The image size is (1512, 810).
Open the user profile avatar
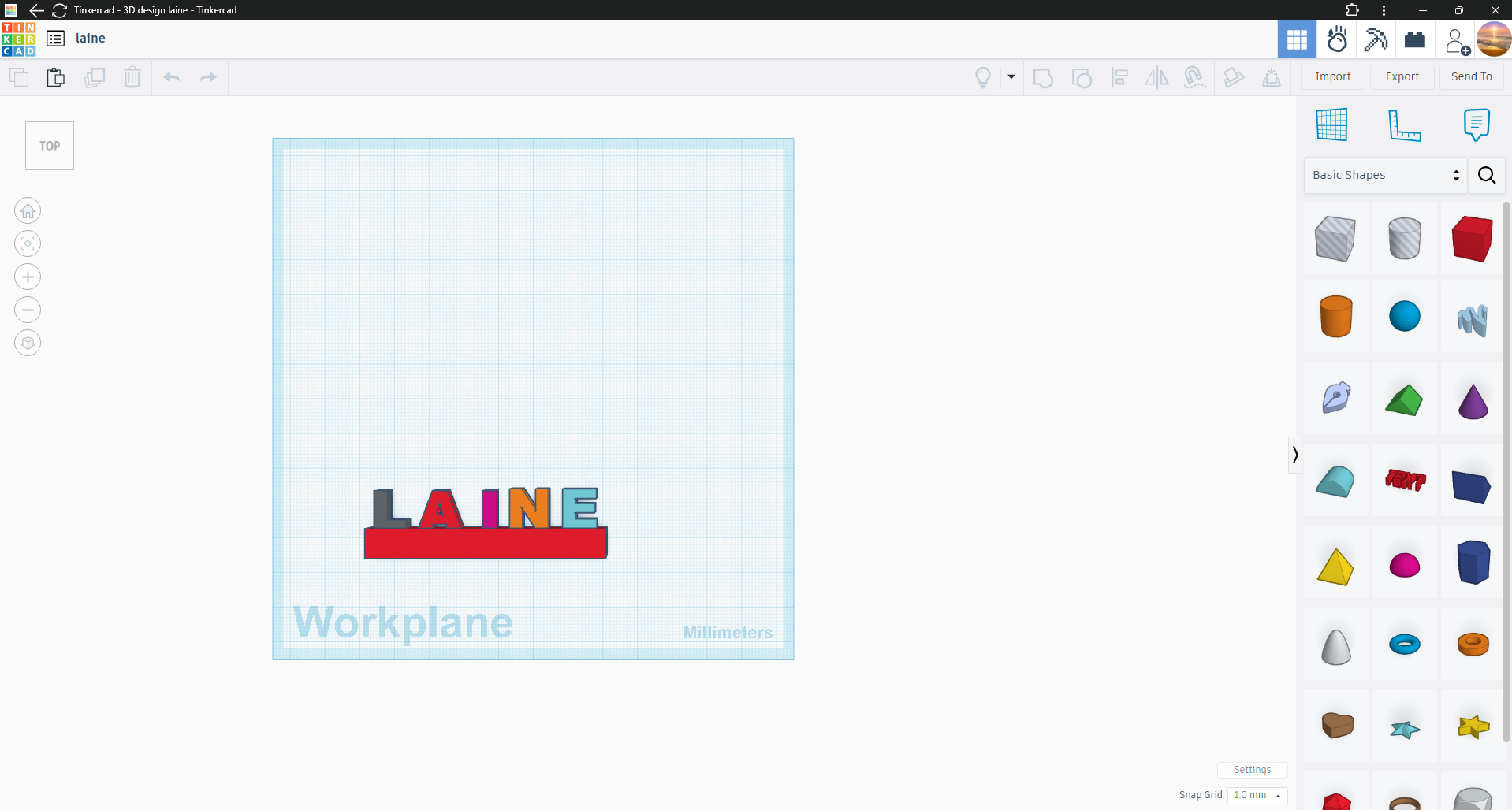click(1494, 39)
